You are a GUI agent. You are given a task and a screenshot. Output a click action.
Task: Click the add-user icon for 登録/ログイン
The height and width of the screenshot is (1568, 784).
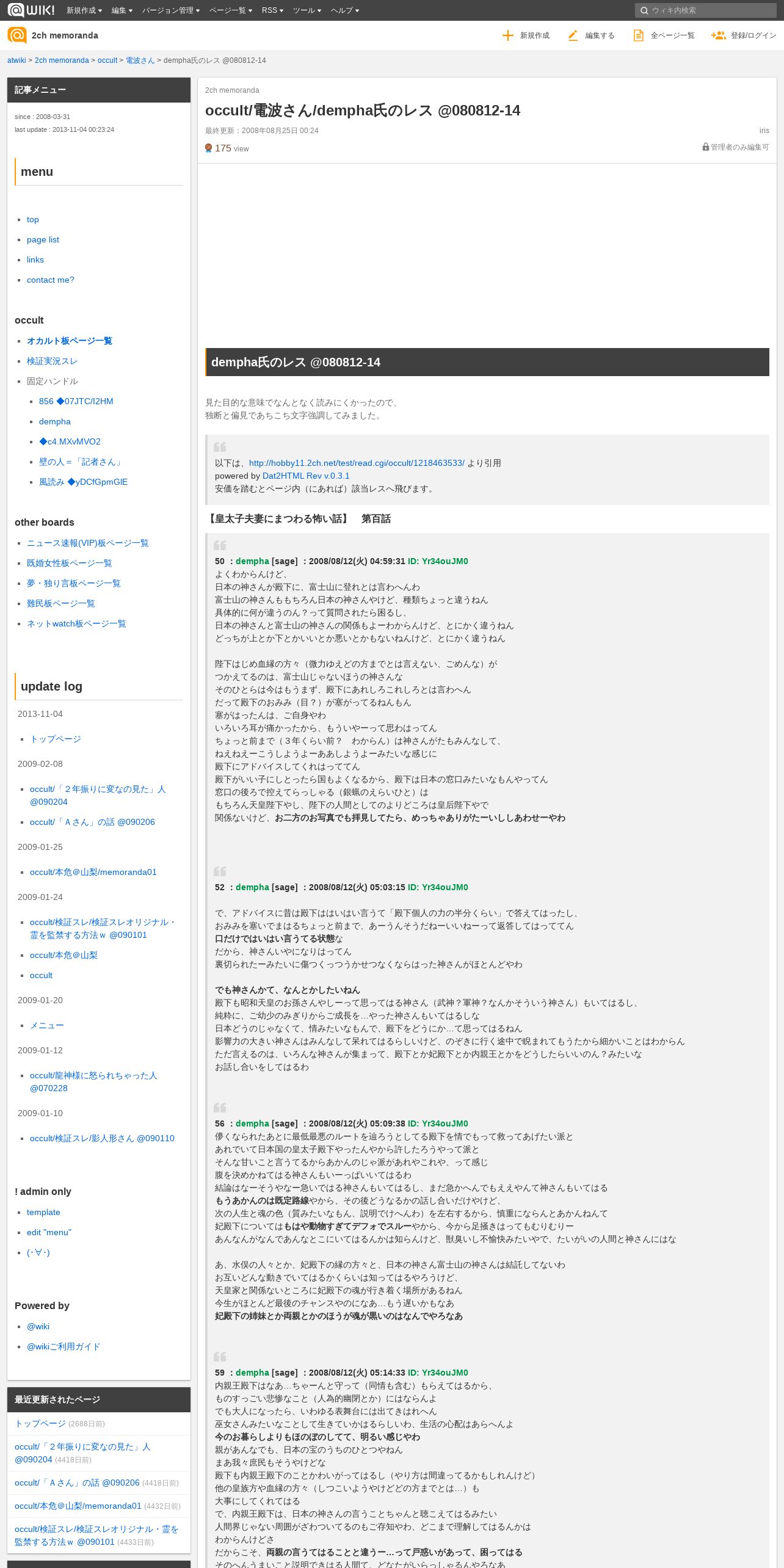tap(718, 35)
